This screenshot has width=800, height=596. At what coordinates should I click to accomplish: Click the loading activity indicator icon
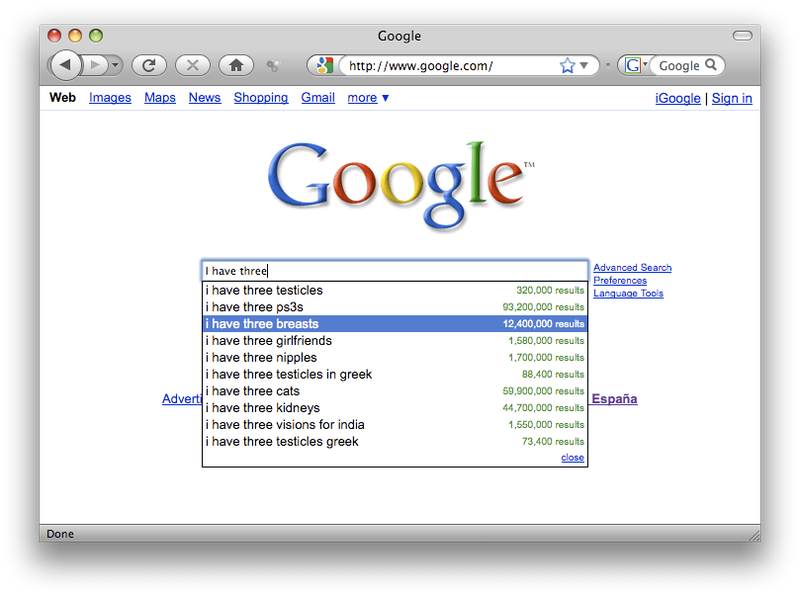(x=273, y=65)
